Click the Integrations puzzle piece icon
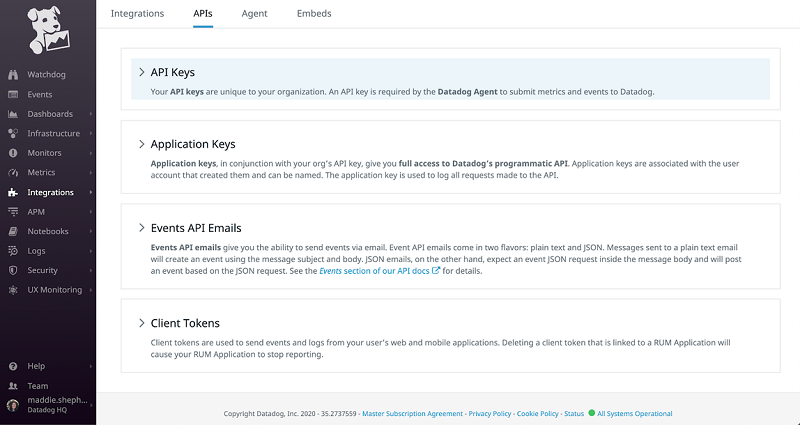800x425 pixels. [x=13, y=192]
